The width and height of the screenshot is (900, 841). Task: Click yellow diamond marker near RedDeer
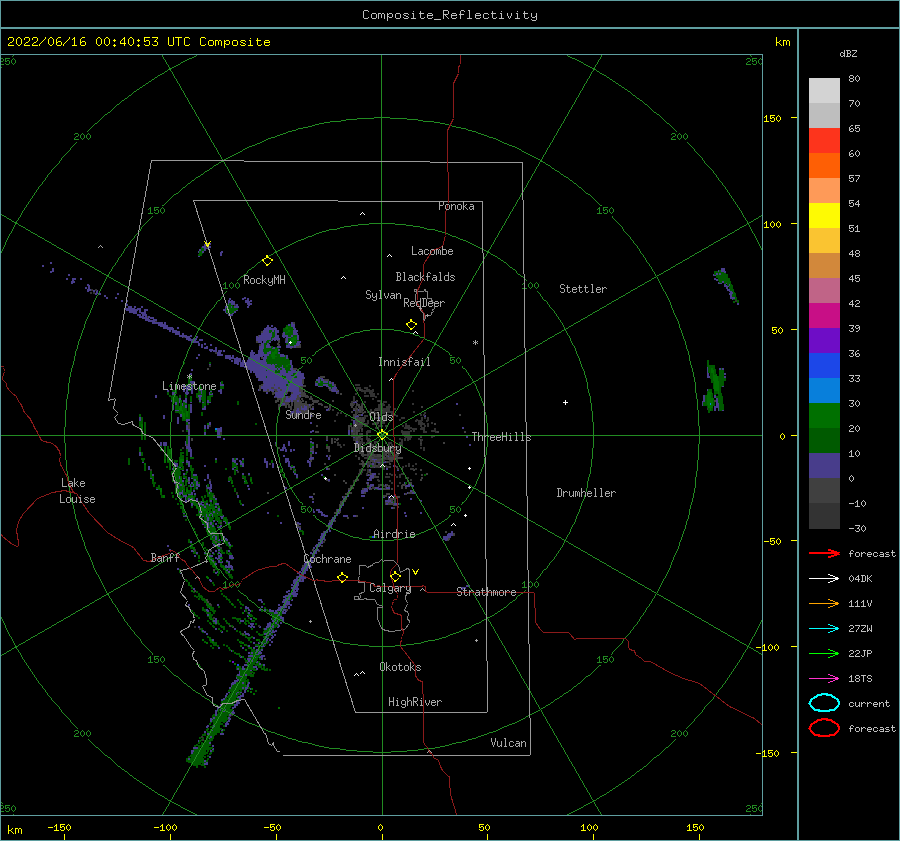[411, 325]
